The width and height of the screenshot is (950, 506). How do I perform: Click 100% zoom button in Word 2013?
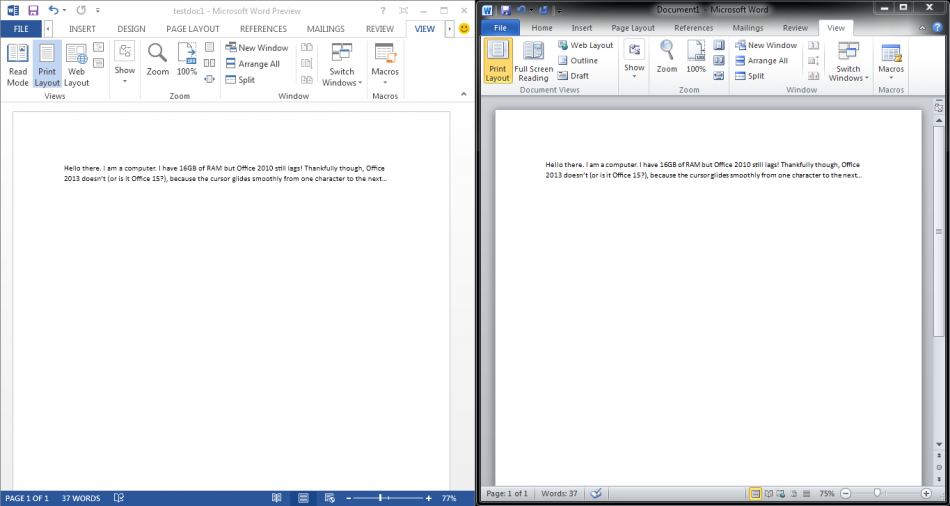click(187, 59)
